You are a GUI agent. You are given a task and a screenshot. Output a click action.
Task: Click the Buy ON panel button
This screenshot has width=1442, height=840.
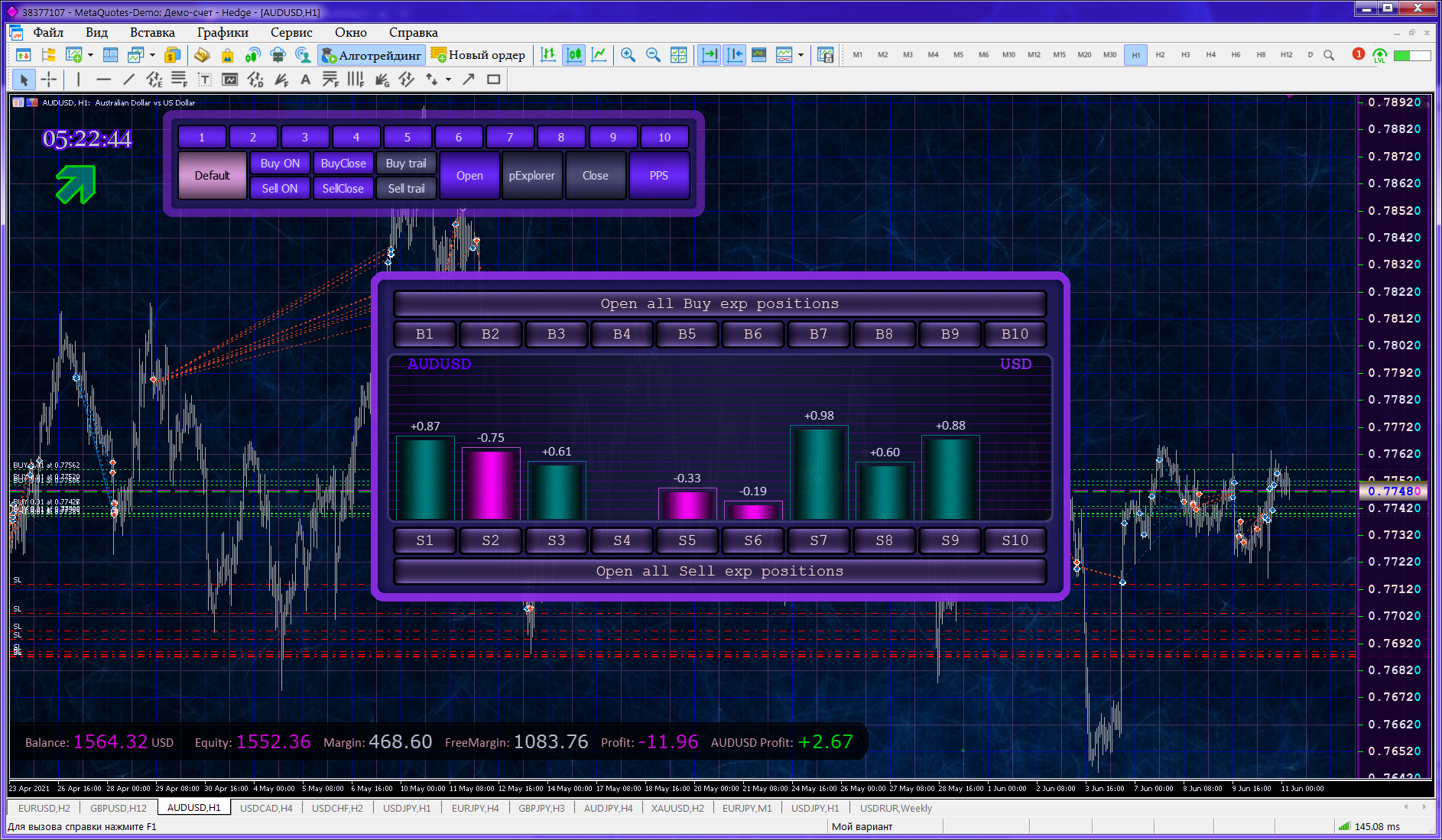pos(280,164)
